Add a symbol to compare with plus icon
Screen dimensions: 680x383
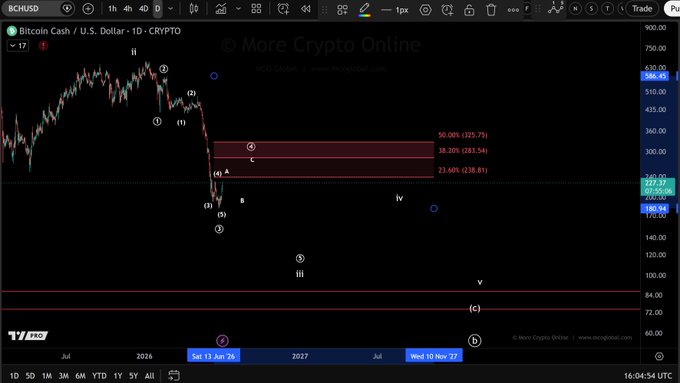coord(88,8)
